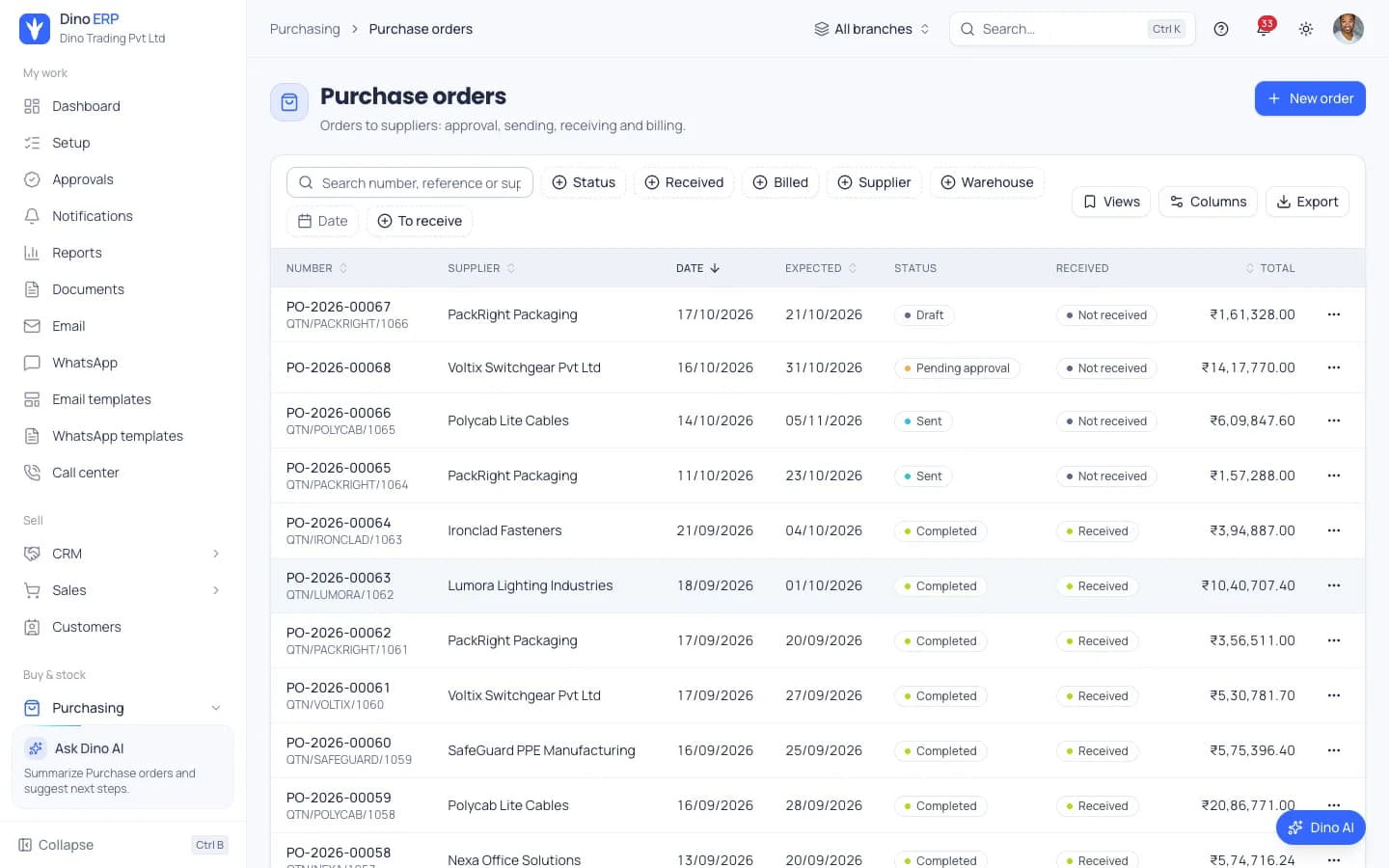The height and width of the screenshot is (868, 1389).
Task: Open row actions for PO-2026-00064
Action: coord(1334,530)
